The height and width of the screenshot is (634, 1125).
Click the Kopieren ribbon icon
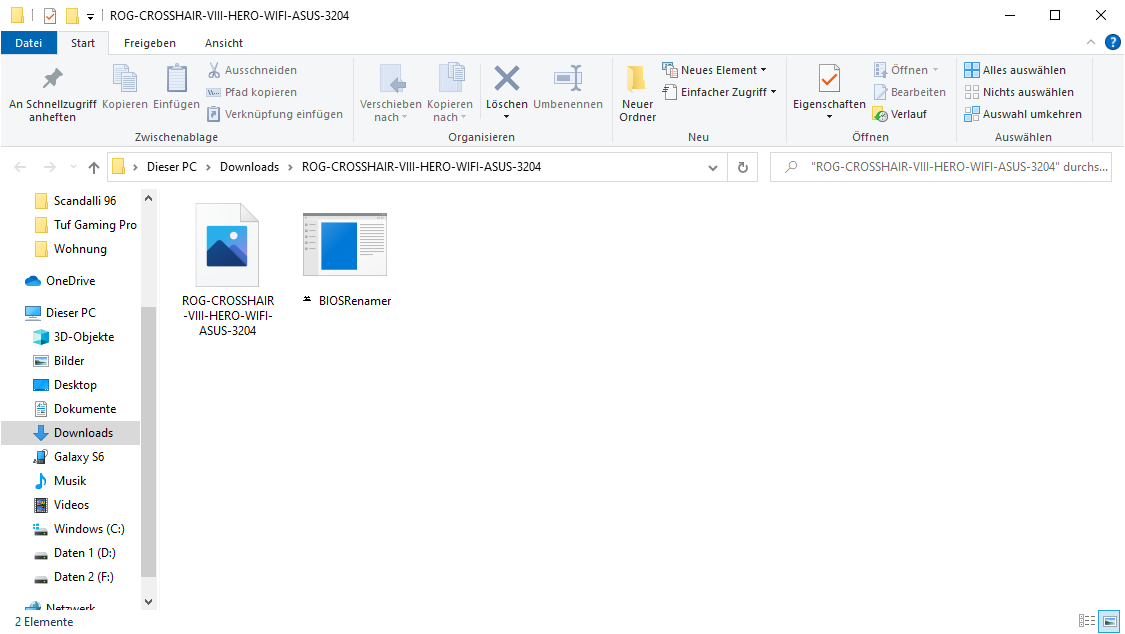click(x=125, y=79)
